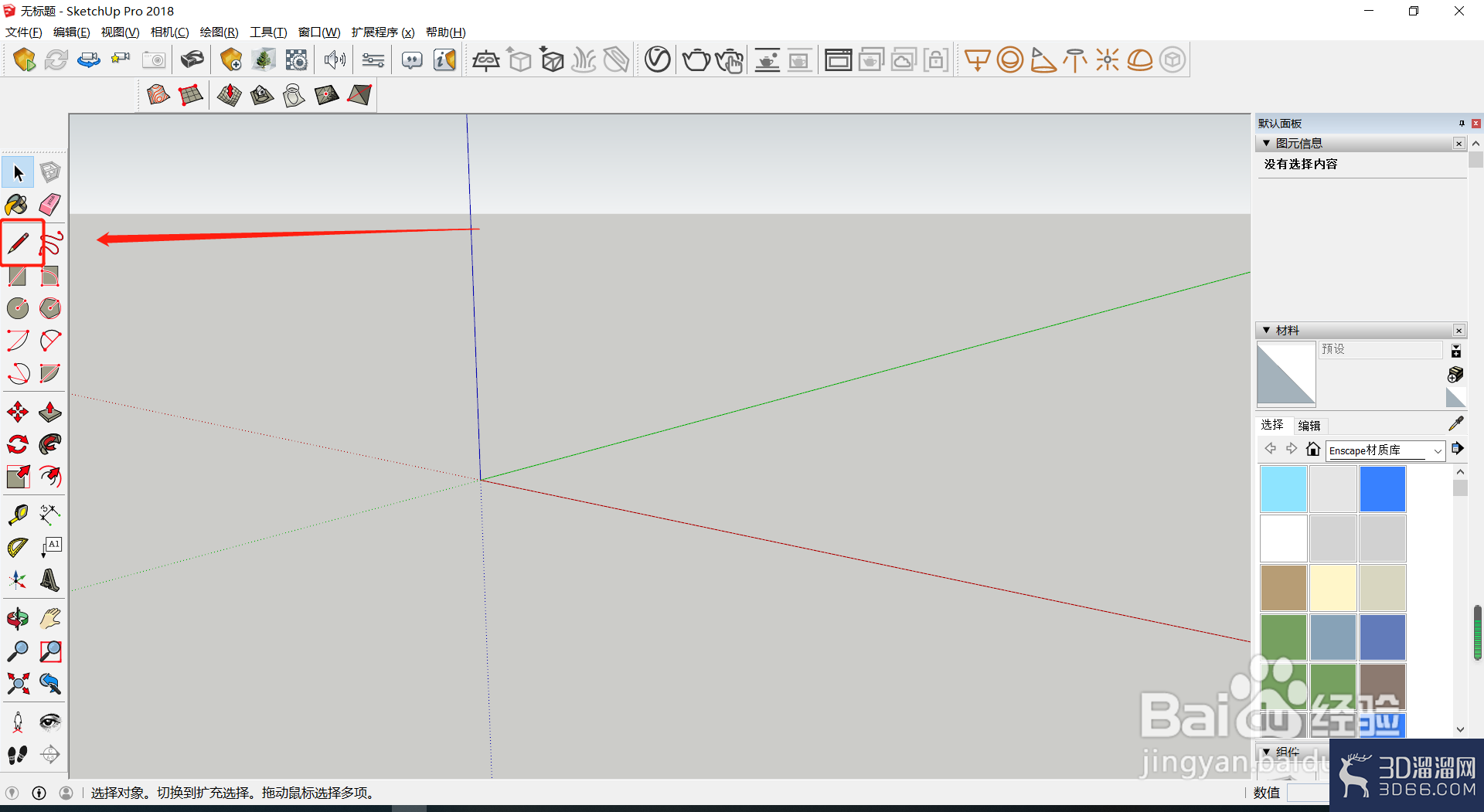Click the Zoom Extents tool
This screenshot has width=1484, height=812.
pos(18,683)
